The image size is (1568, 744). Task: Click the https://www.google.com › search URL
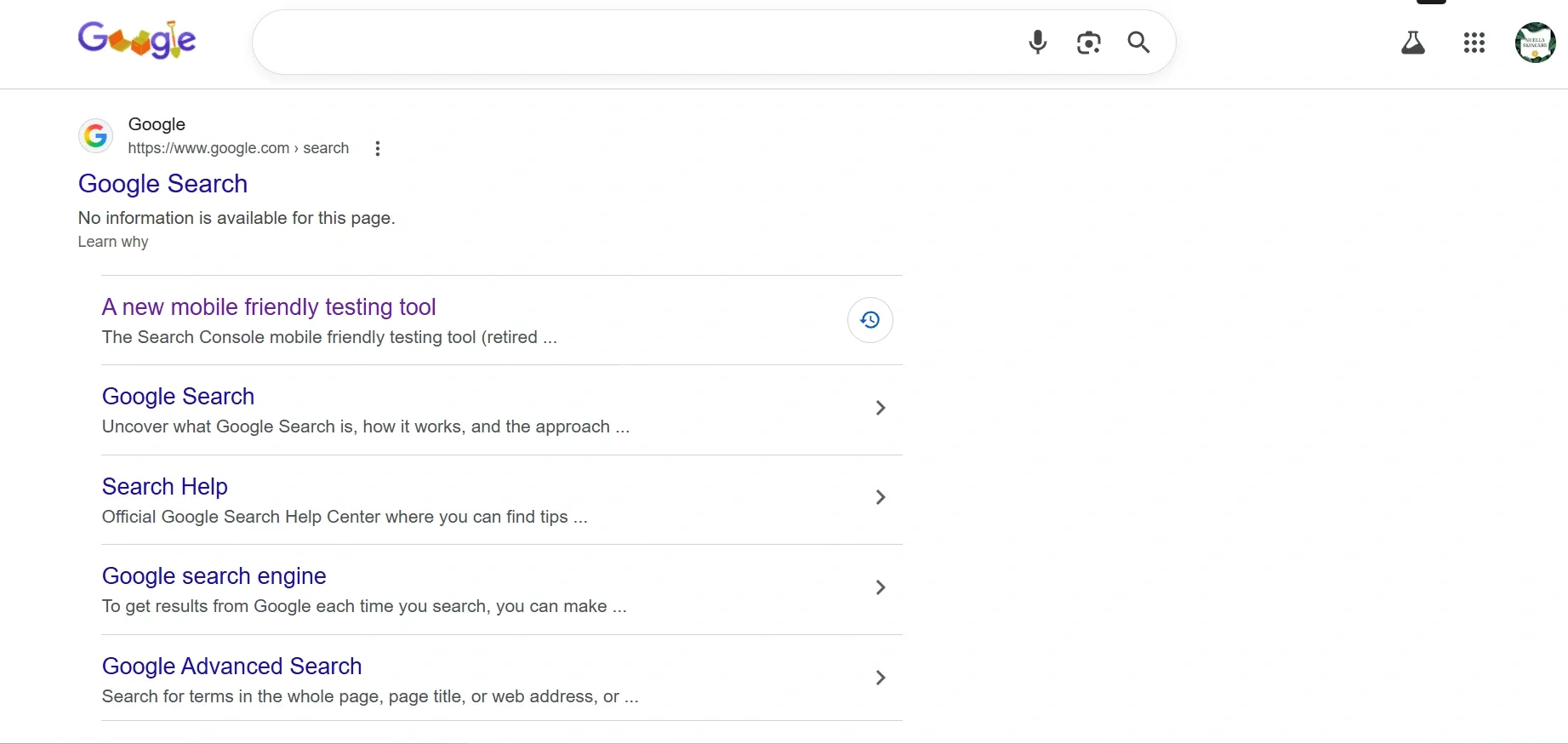point(238,148)
